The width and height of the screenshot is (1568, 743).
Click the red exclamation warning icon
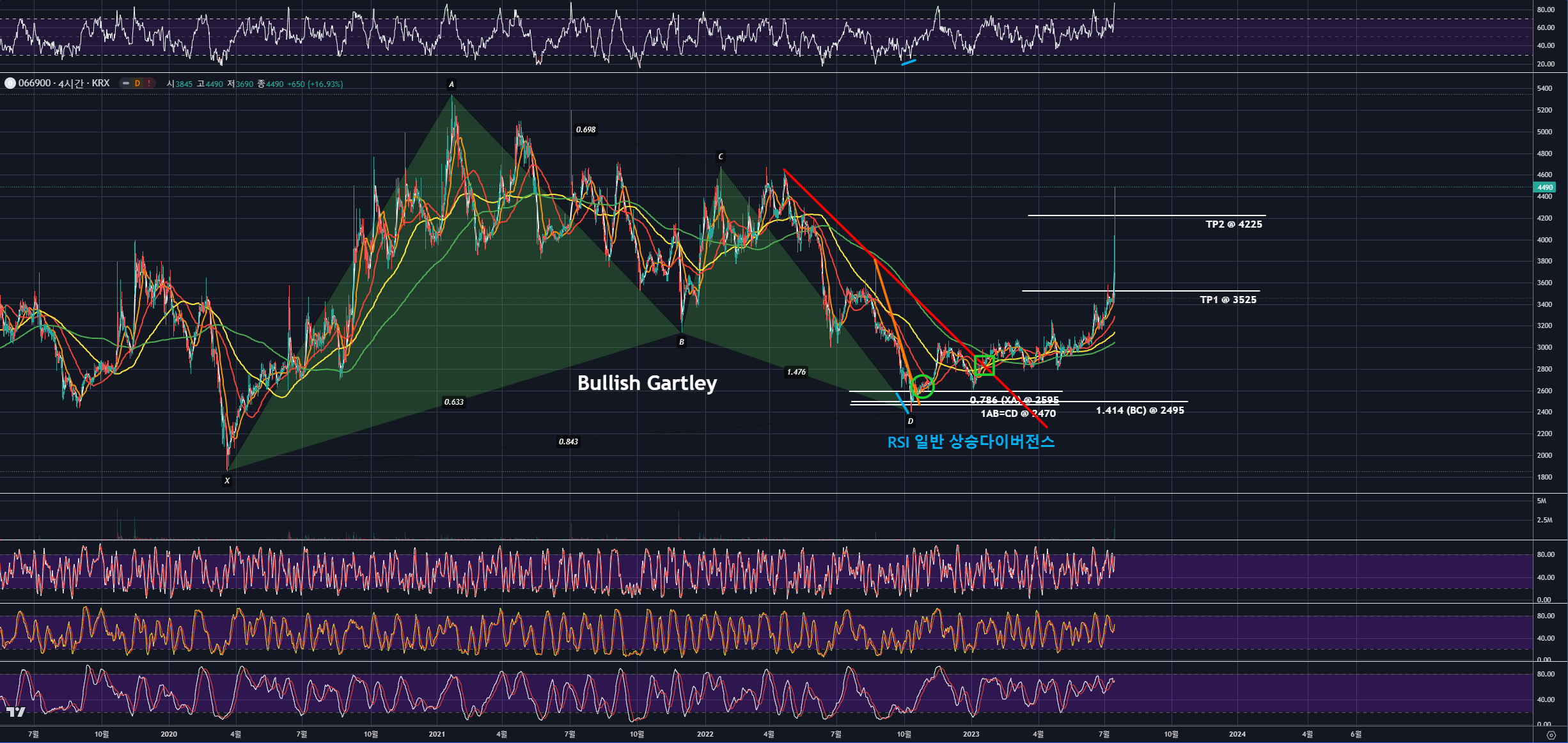click(x=149, y=83)
